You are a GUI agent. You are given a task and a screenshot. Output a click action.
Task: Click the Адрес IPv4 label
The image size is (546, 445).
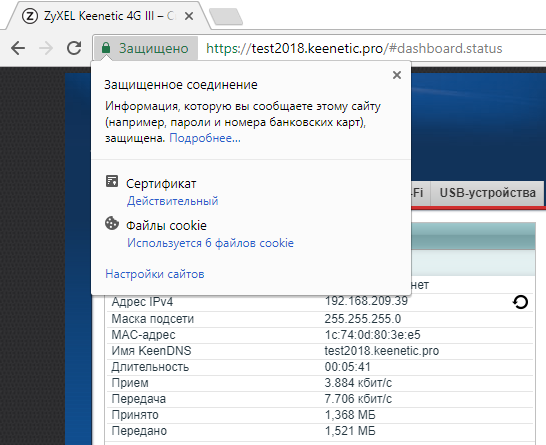(142, 302)
